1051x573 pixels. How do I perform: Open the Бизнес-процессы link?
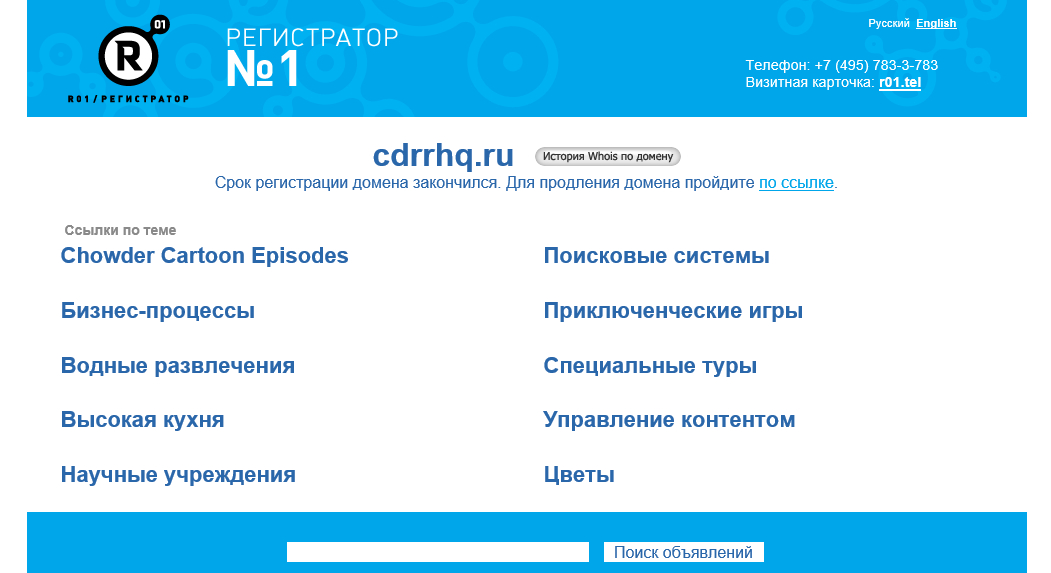click(158, 310)
